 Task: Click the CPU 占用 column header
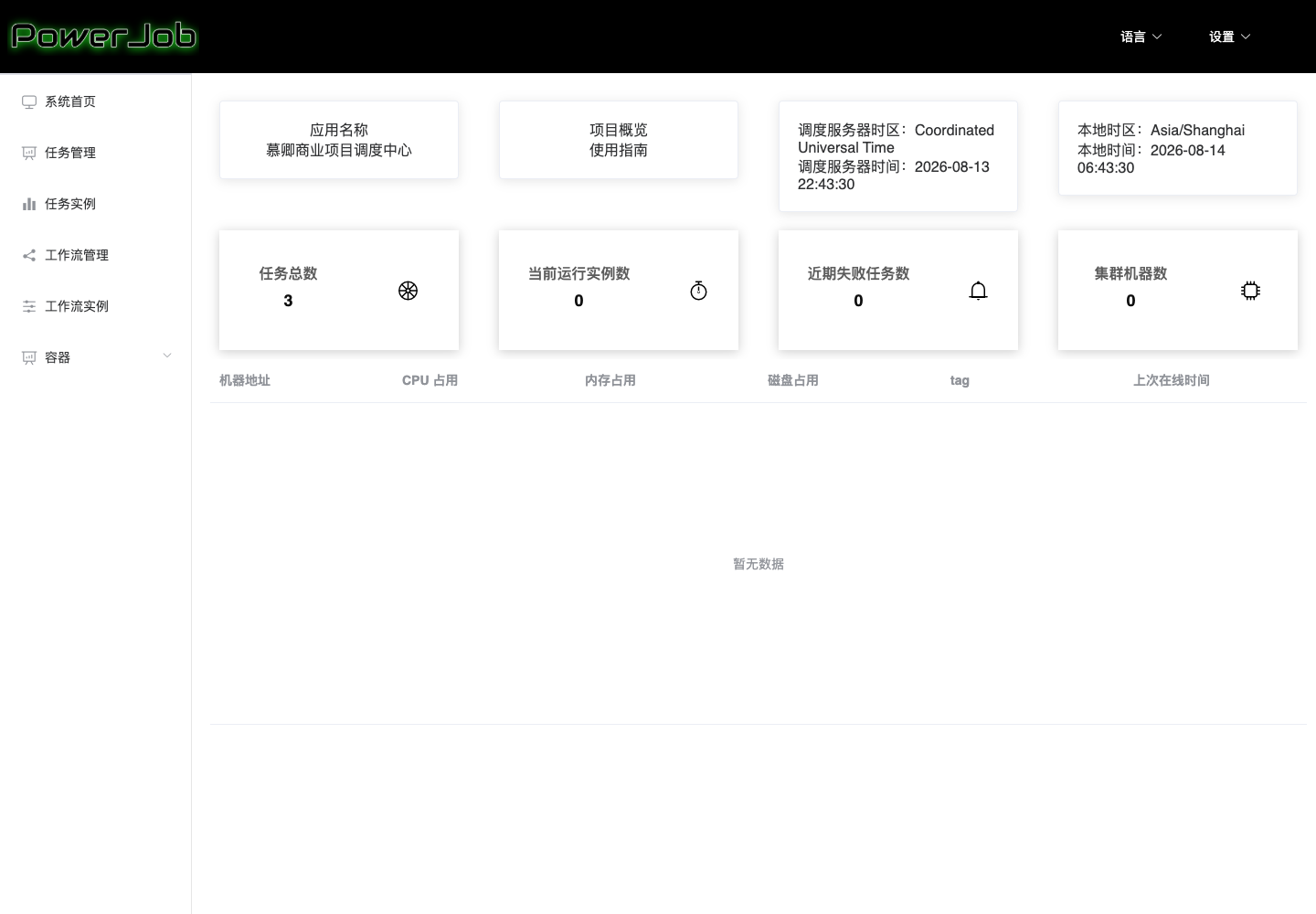430,380
